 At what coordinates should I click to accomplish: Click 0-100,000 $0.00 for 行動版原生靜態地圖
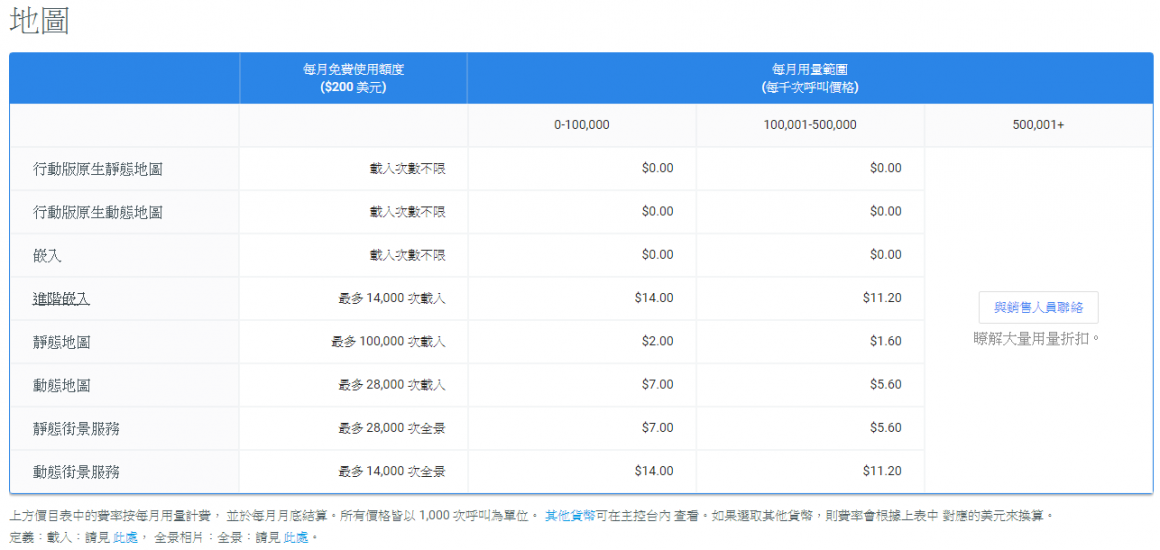coord(657,169)
